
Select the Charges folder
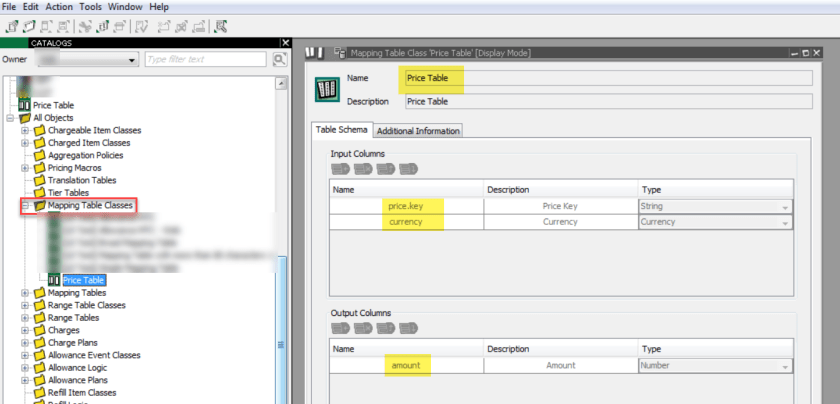coord(64,330)
